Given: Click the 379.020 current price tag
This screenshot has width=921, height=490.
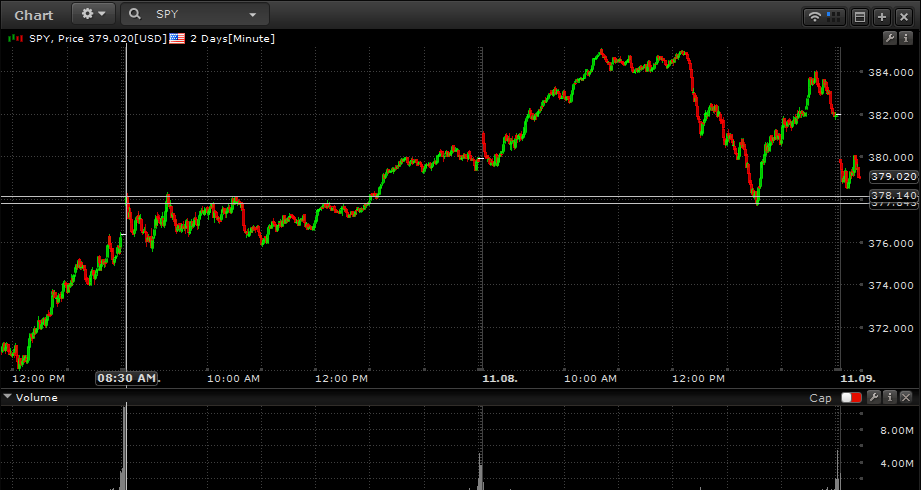Looking at the screenshot, I should pos(893,176).
